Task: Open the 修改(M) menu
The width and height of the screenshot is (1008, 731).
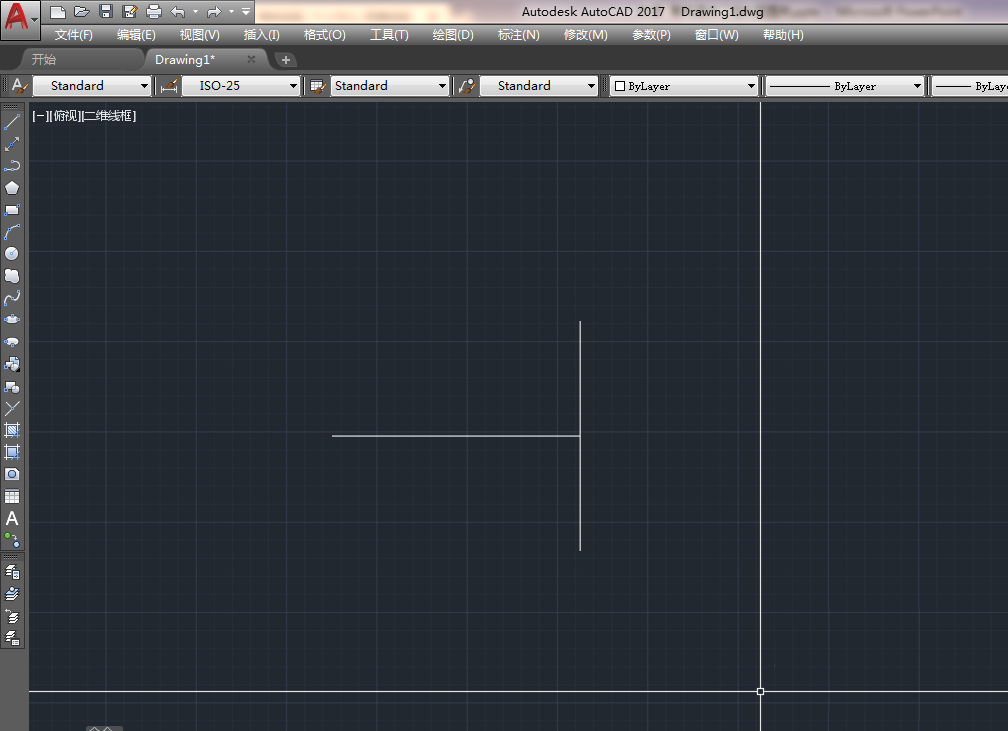Action: 586,35
